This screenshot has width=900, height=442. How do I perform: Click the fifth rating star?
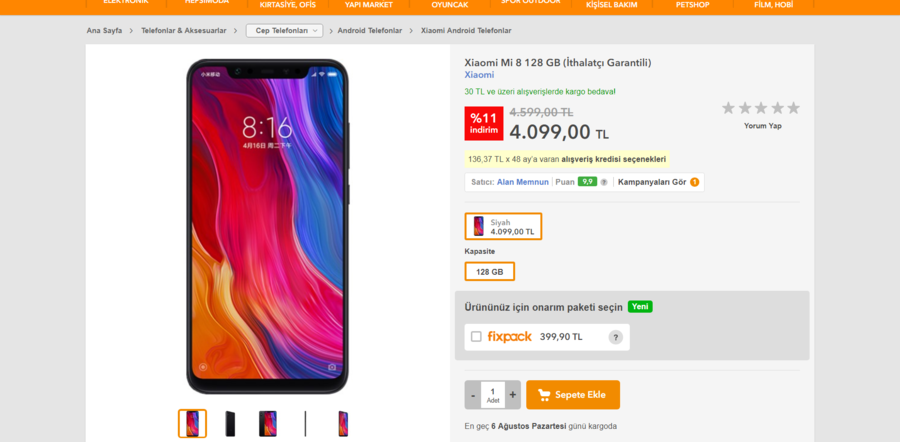(x=793, y=108)
